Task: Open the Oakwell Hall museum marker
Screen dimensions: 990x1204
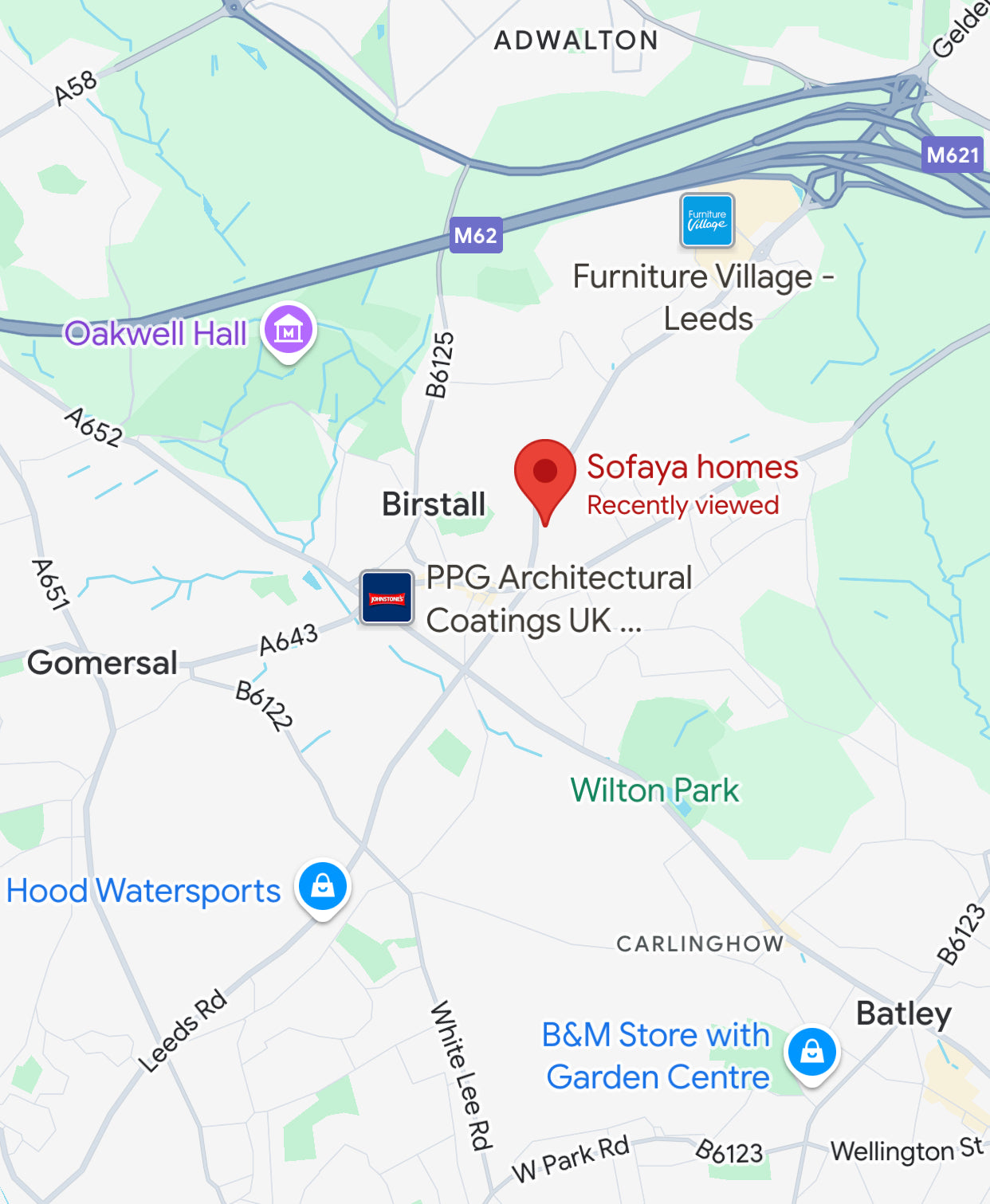Action: point(289,331)
